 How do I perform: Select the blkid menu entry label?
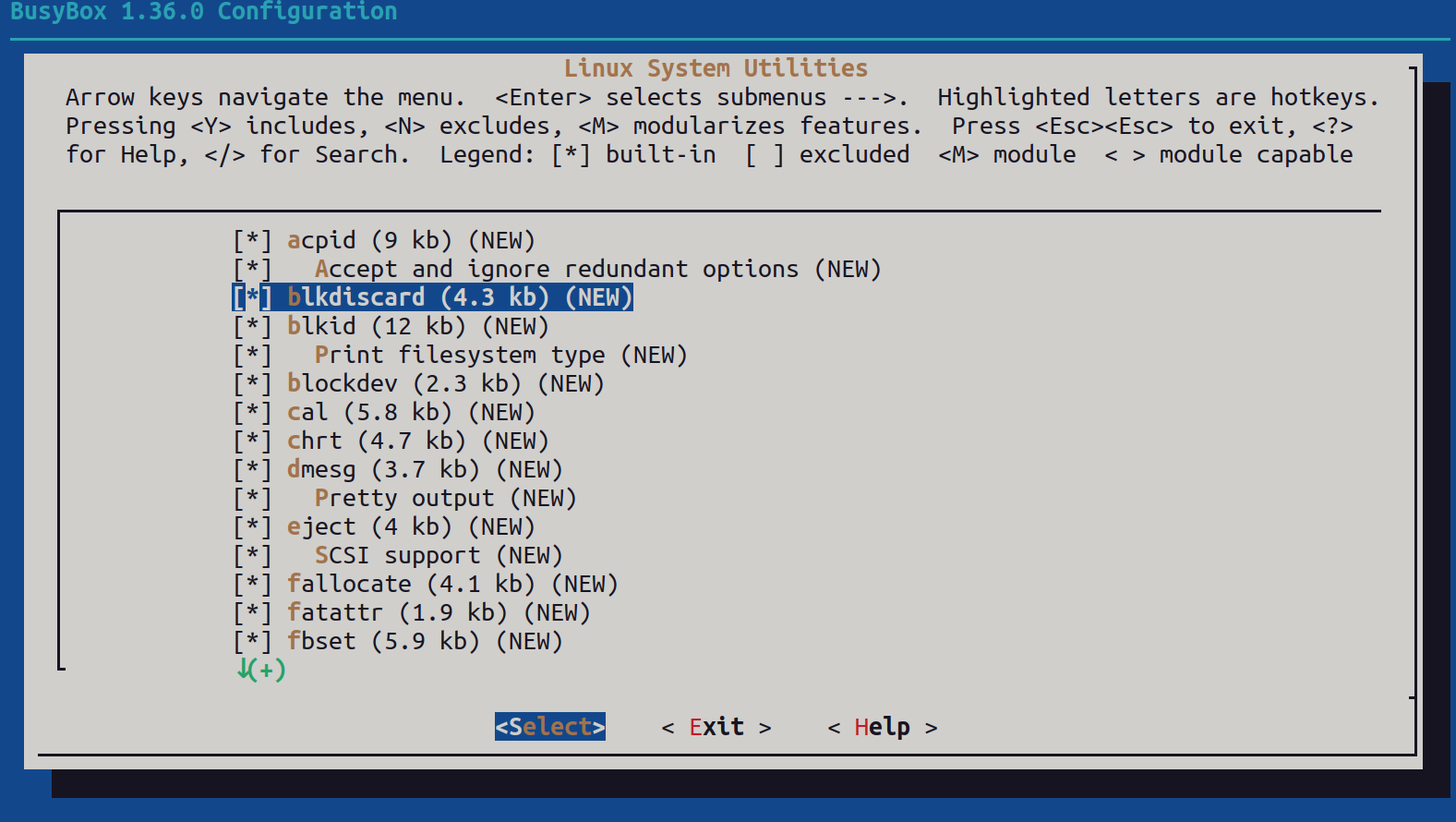click(x=418, y=327)
